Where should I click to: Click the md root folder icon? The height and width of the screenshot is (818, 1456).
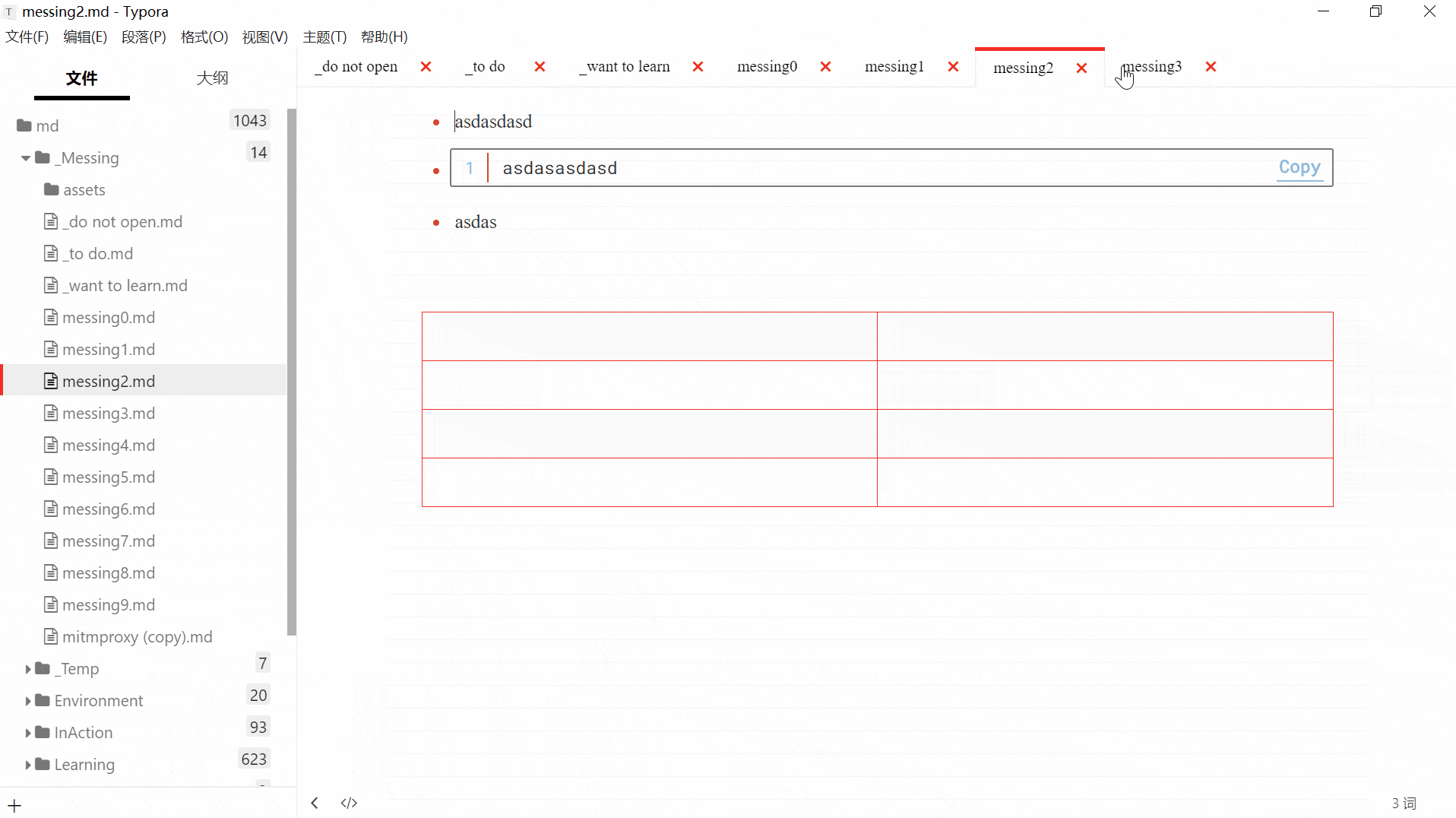tap(25, 125)
